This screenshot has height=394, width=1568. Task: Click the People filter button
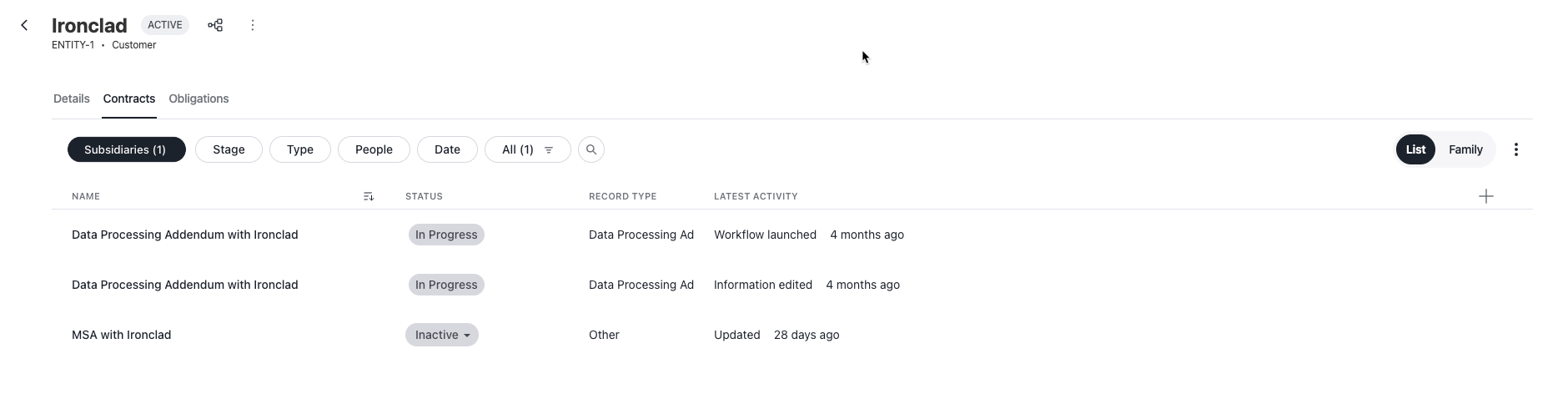click(x=374, y=149)
